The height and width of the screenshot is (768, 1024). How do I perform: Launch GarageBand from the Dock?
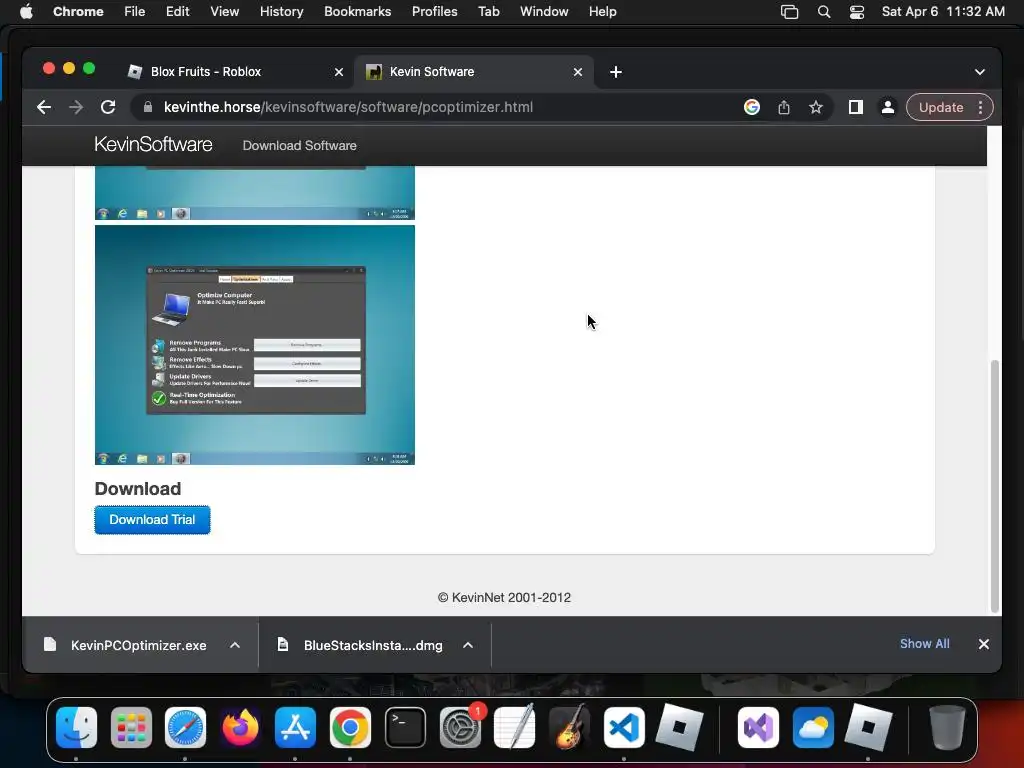569,727
